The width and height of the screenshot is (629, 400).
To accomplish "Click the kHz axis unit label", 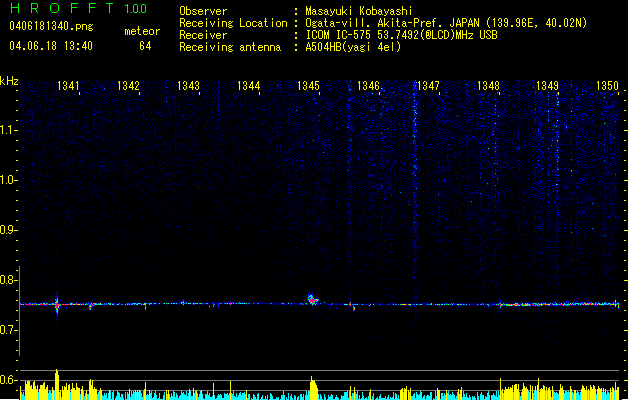I will [9, 81].
